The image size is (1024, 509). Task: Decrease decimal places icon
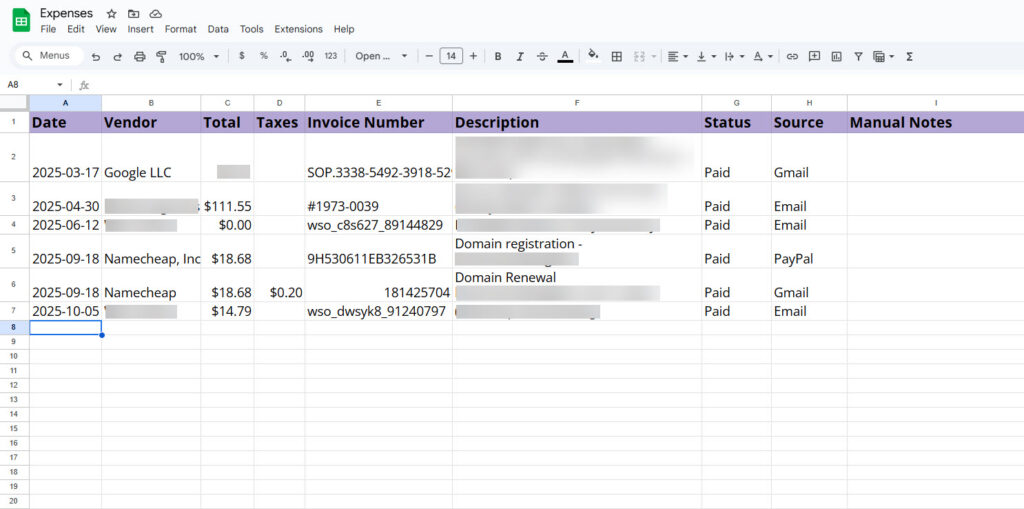tap(285, 56)
